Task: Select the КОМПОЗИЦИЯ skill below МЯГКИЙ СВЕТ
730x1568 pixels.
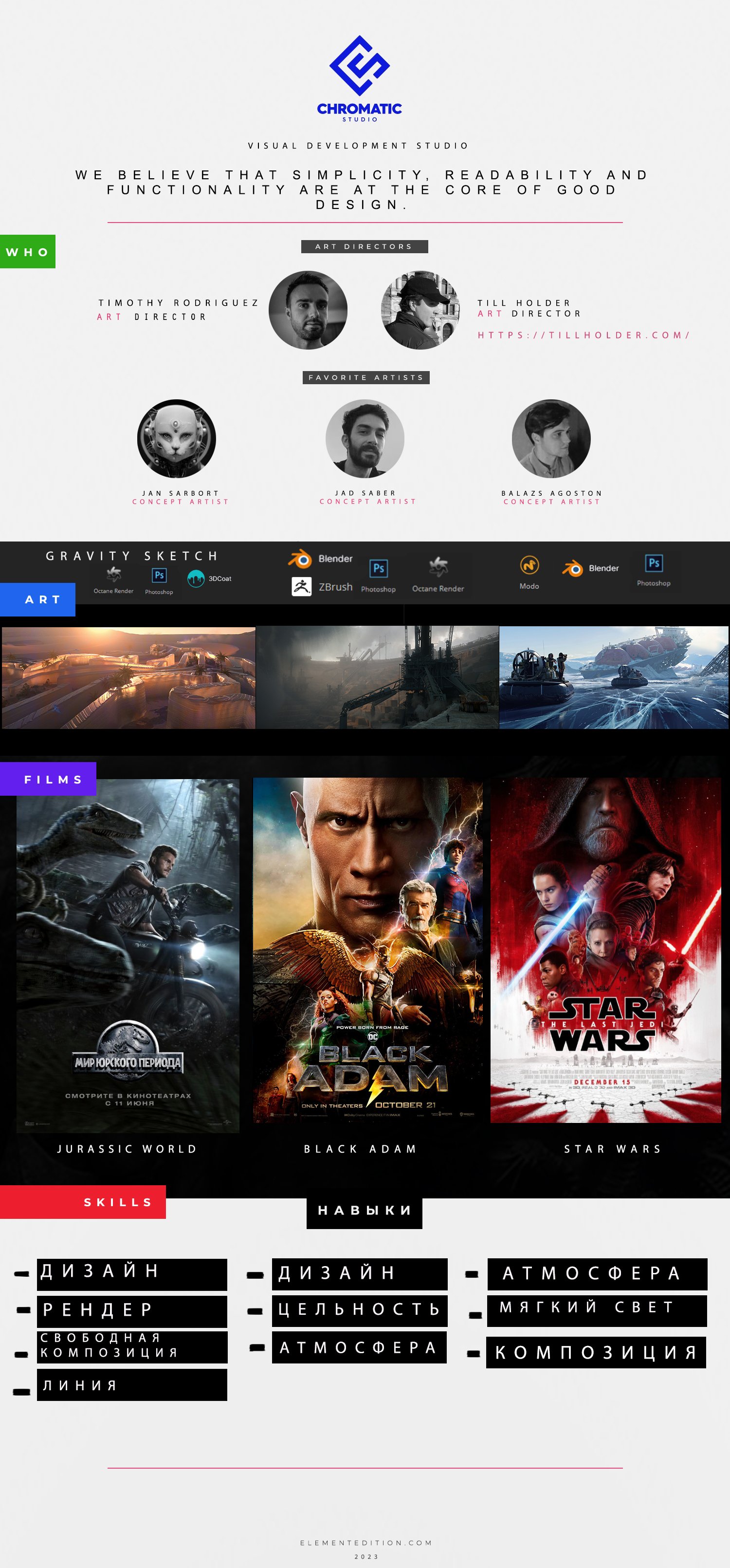Action: pyautogui.click(x=596, y=1353)
